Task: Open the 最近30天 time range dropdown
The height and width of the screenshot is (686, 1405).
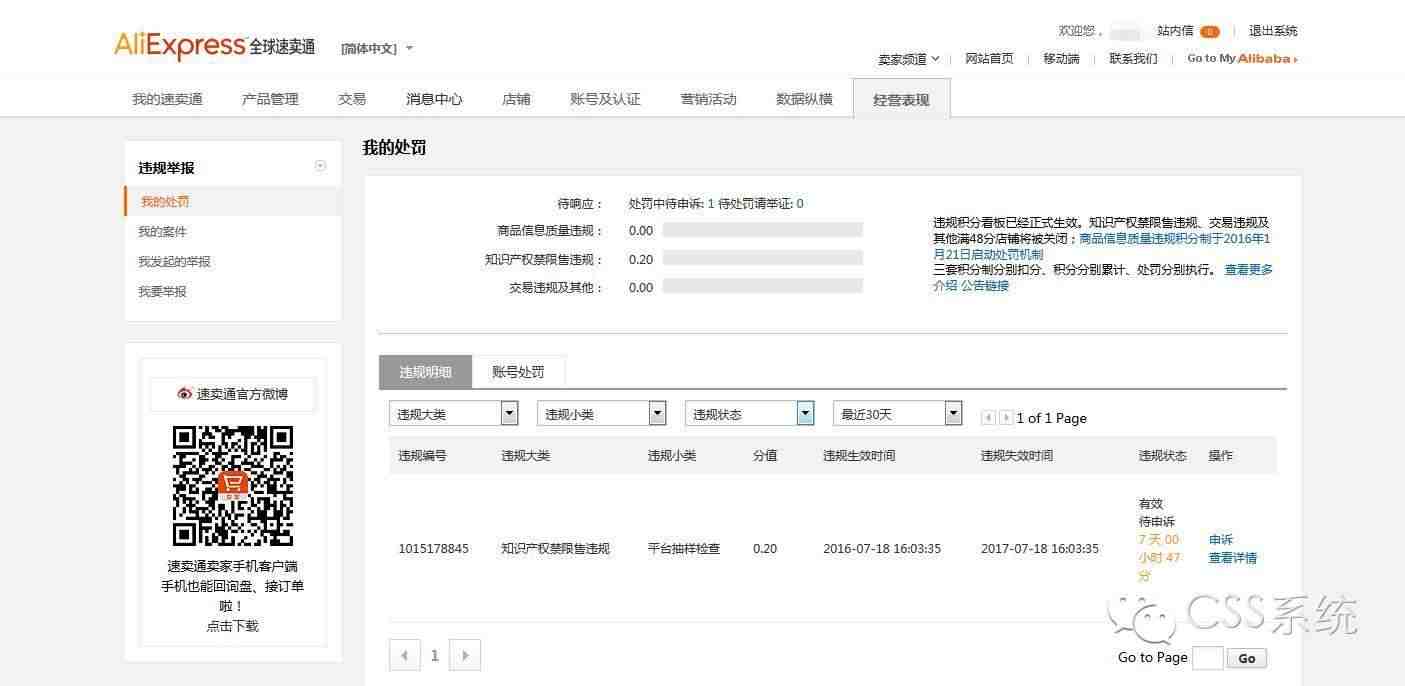Action: click(898, 413)
